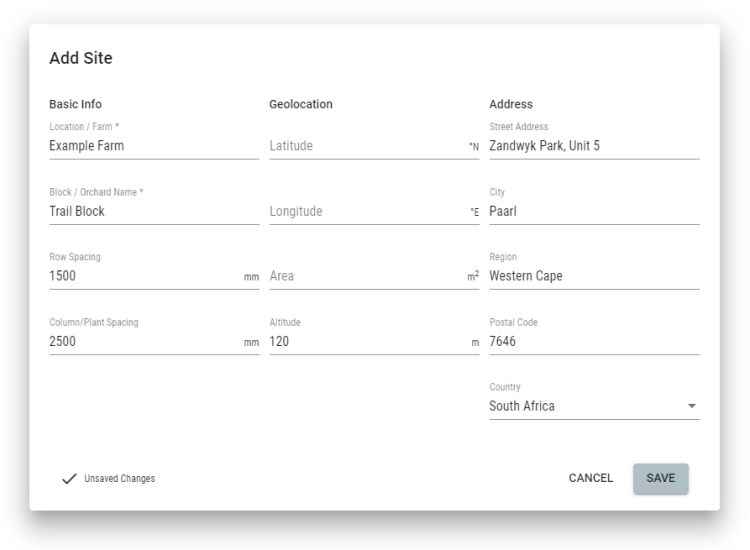
Task: Click the Street Address field
Action: pyautogui.click(x=593, y=146)
